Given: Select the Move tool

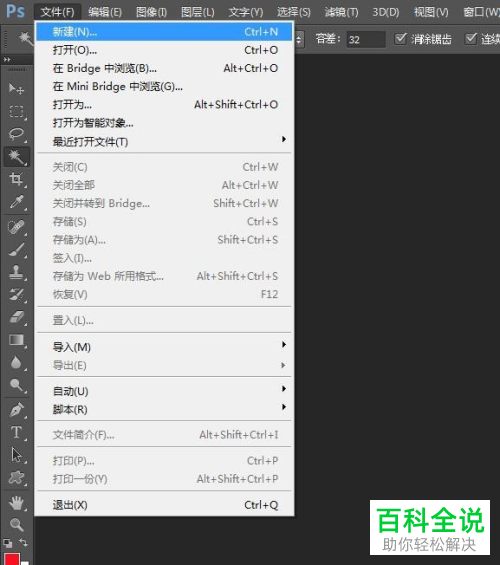Looking at the screenshot, I should (x=16, y=88).
